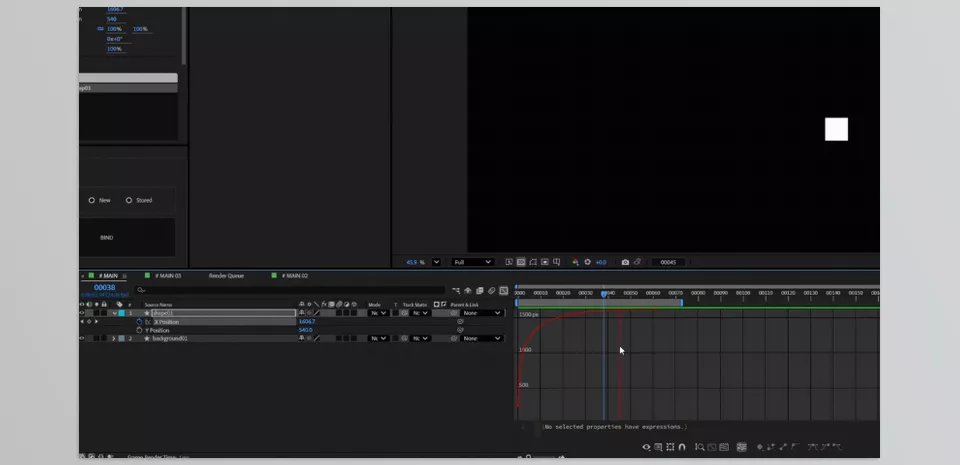Image resolution: width=960 pixels, height=465 pixels.
Task: Click graph editor eye show-properties icon
Action: point(647,447)
